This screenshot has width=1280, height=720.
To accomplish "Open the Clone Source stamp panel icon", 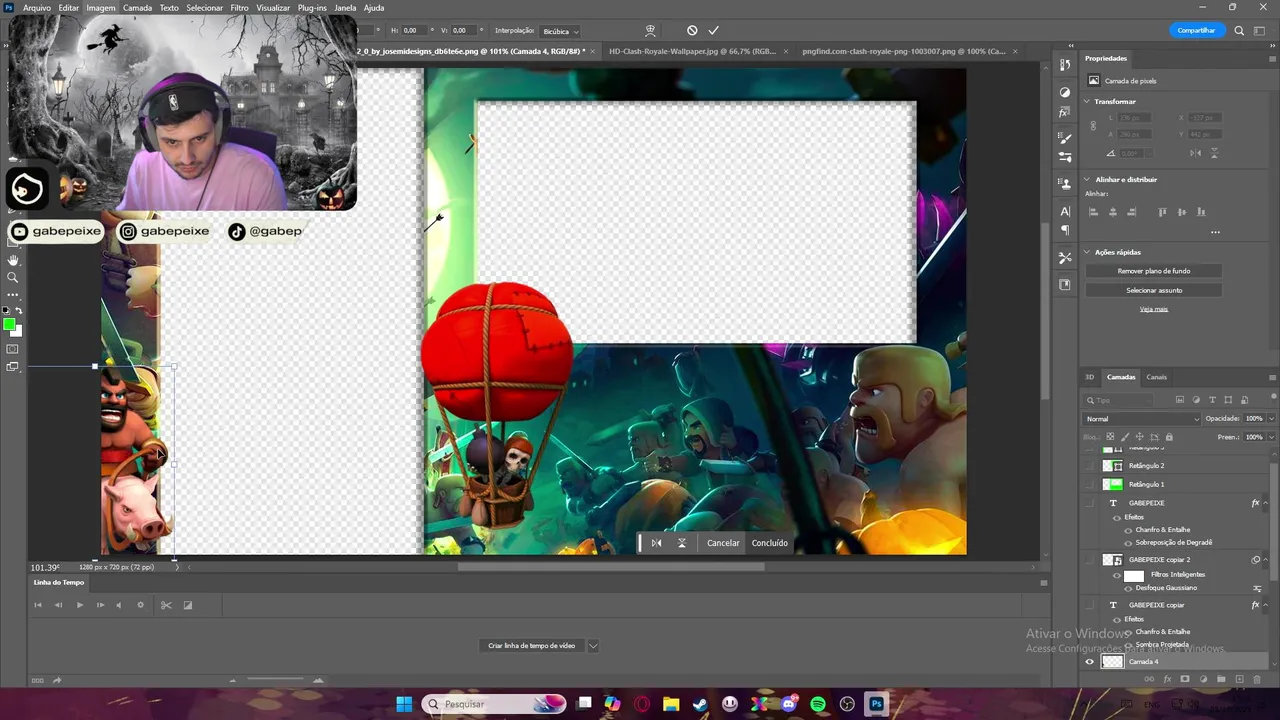I will (1065, 184).
